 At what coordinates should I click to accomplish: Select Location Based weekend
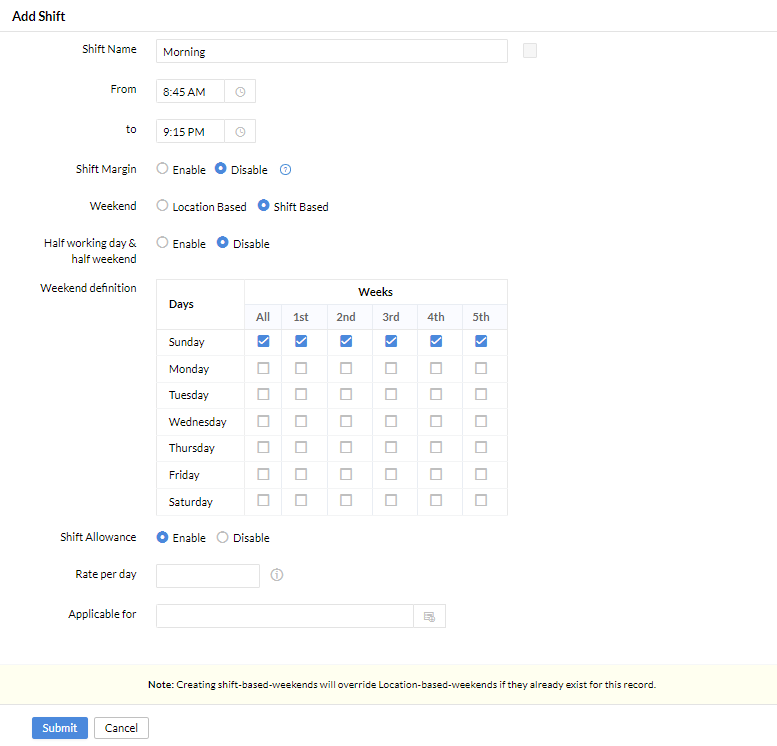(162, 206)
